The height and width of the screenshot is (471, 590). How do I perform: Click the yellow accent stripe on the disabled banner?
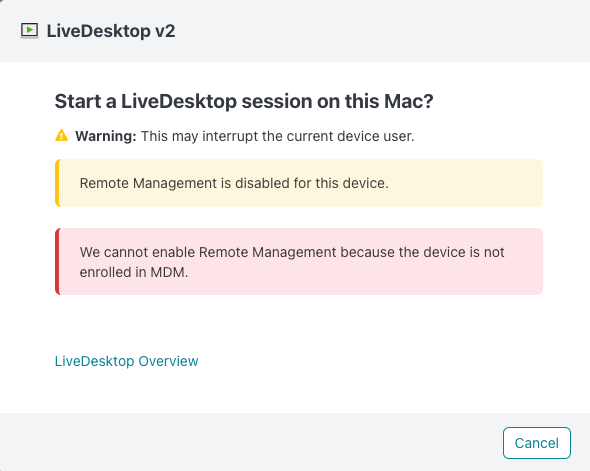pos(57,183)
